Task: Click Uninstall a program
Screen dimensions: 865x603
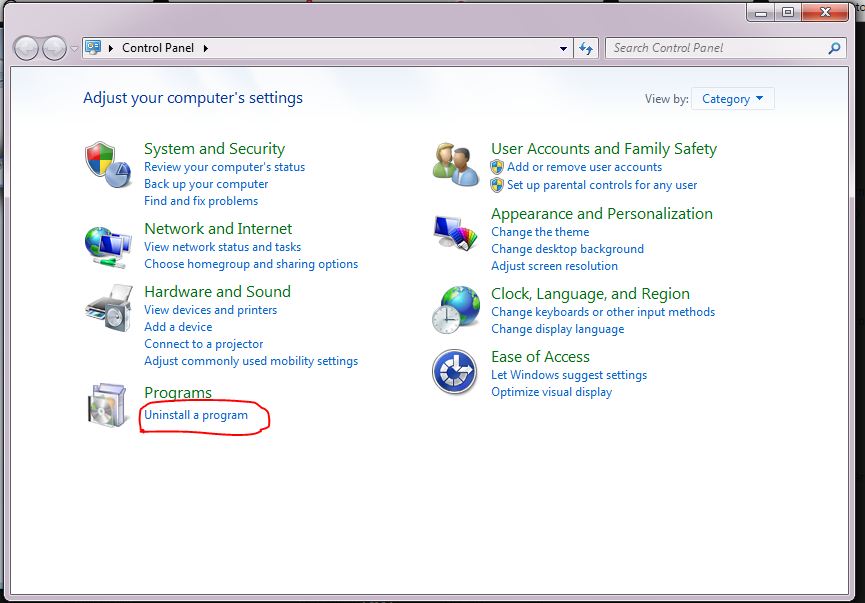Action: [196, 415]
